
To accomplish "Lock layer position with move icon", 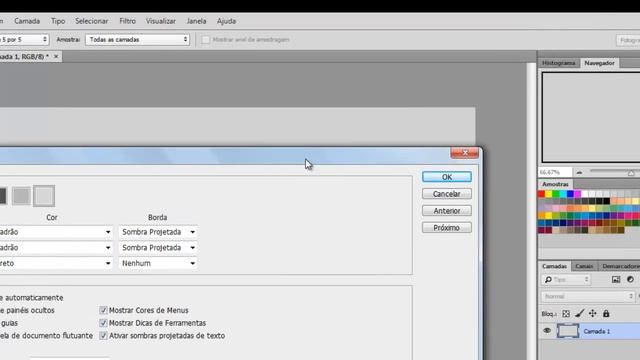I will 593,314.
